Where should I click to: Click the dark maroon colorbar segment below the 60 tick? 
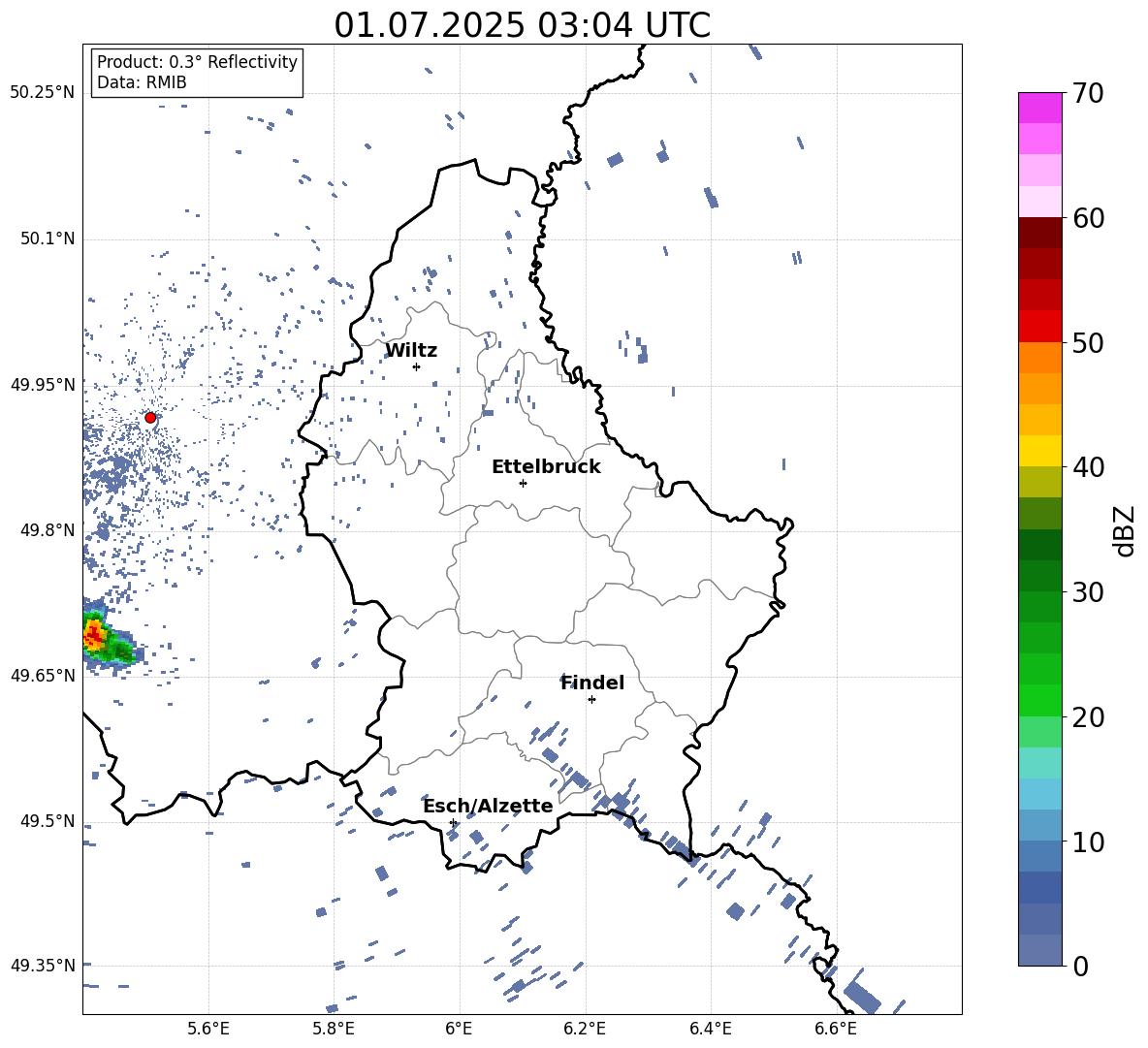tap(1039, 234)
